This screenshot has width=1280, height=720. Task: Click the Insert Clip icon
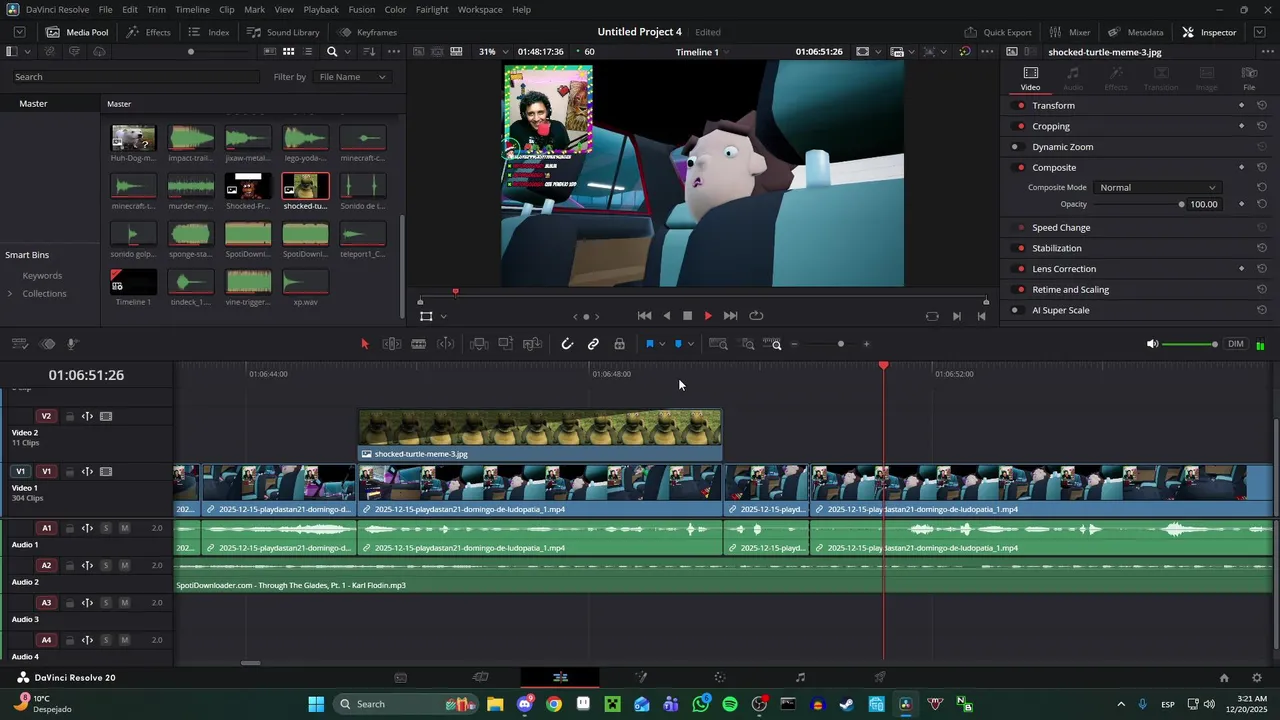[x=479, y=344]
